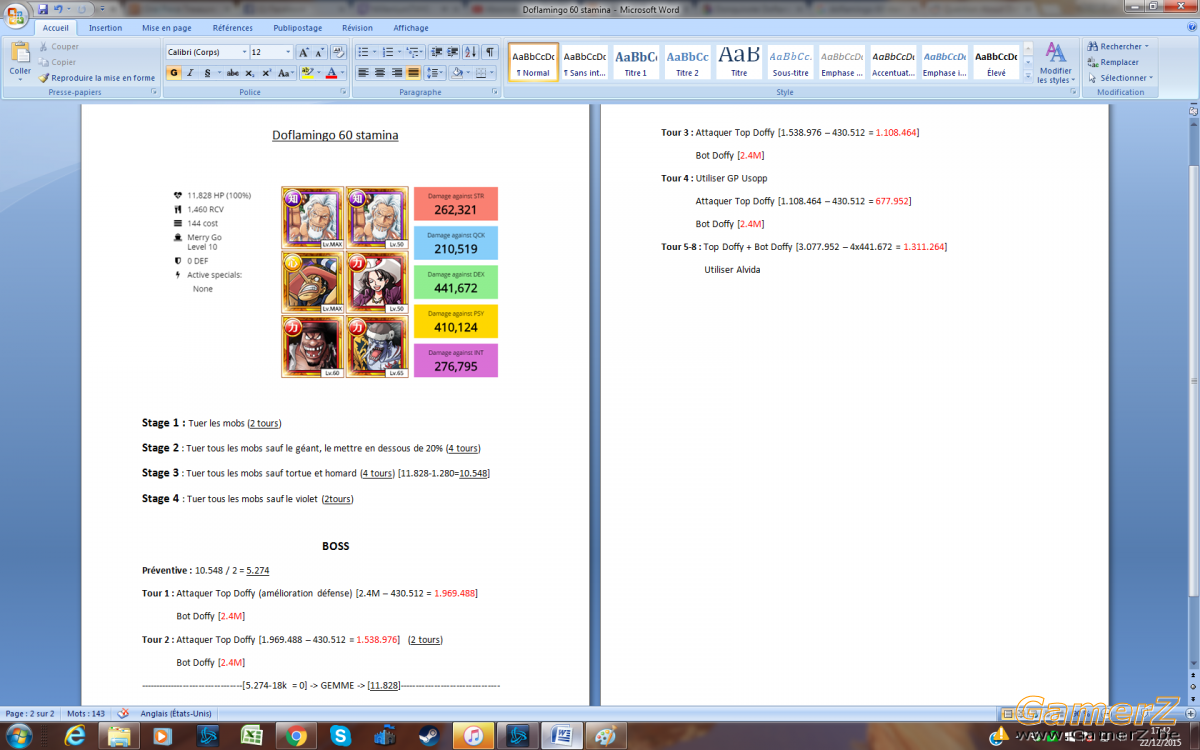
Task: Open the Insertion tab
Action: 105,28
